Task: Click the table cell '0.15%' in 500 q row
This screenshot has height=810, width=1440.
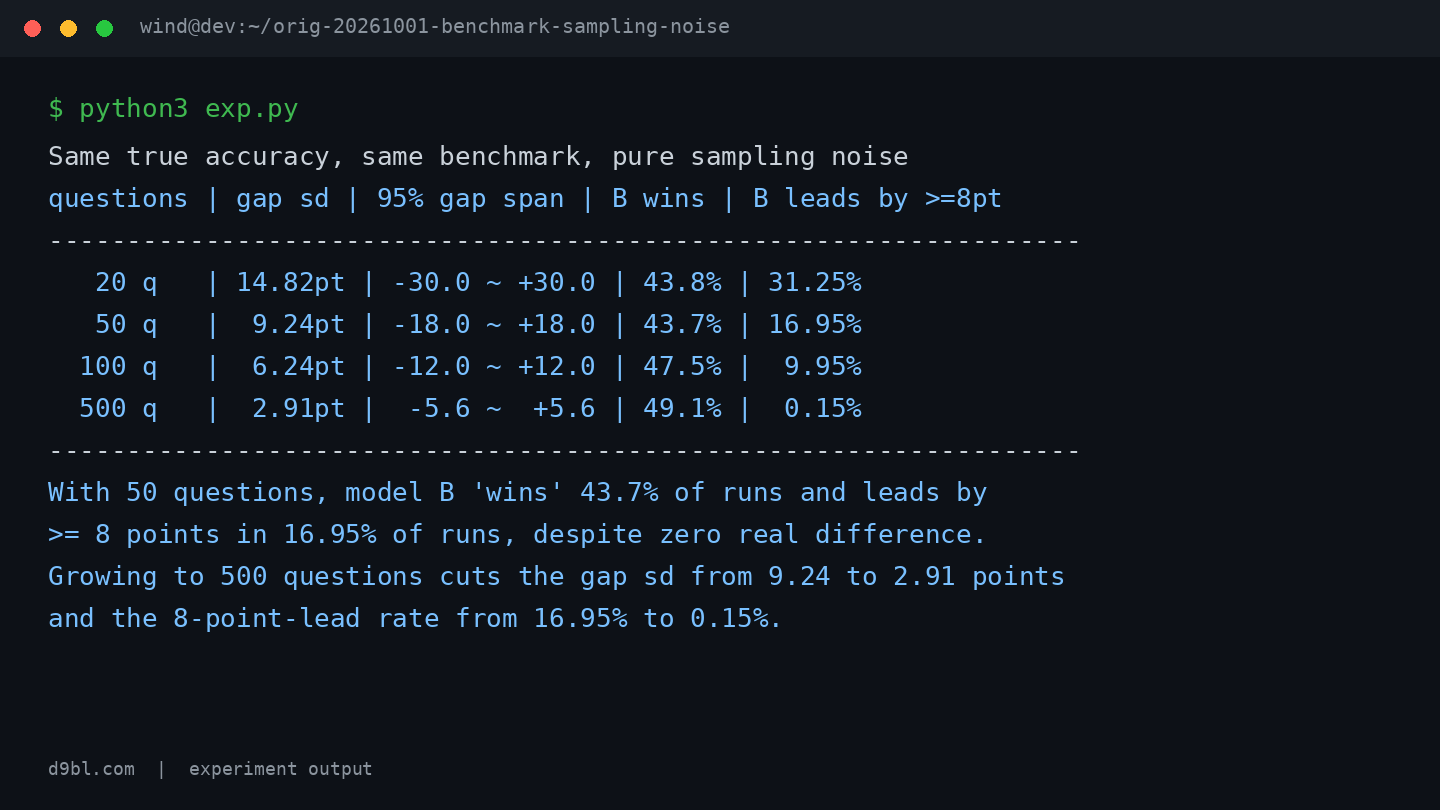Action: click(x=823, y=409)
